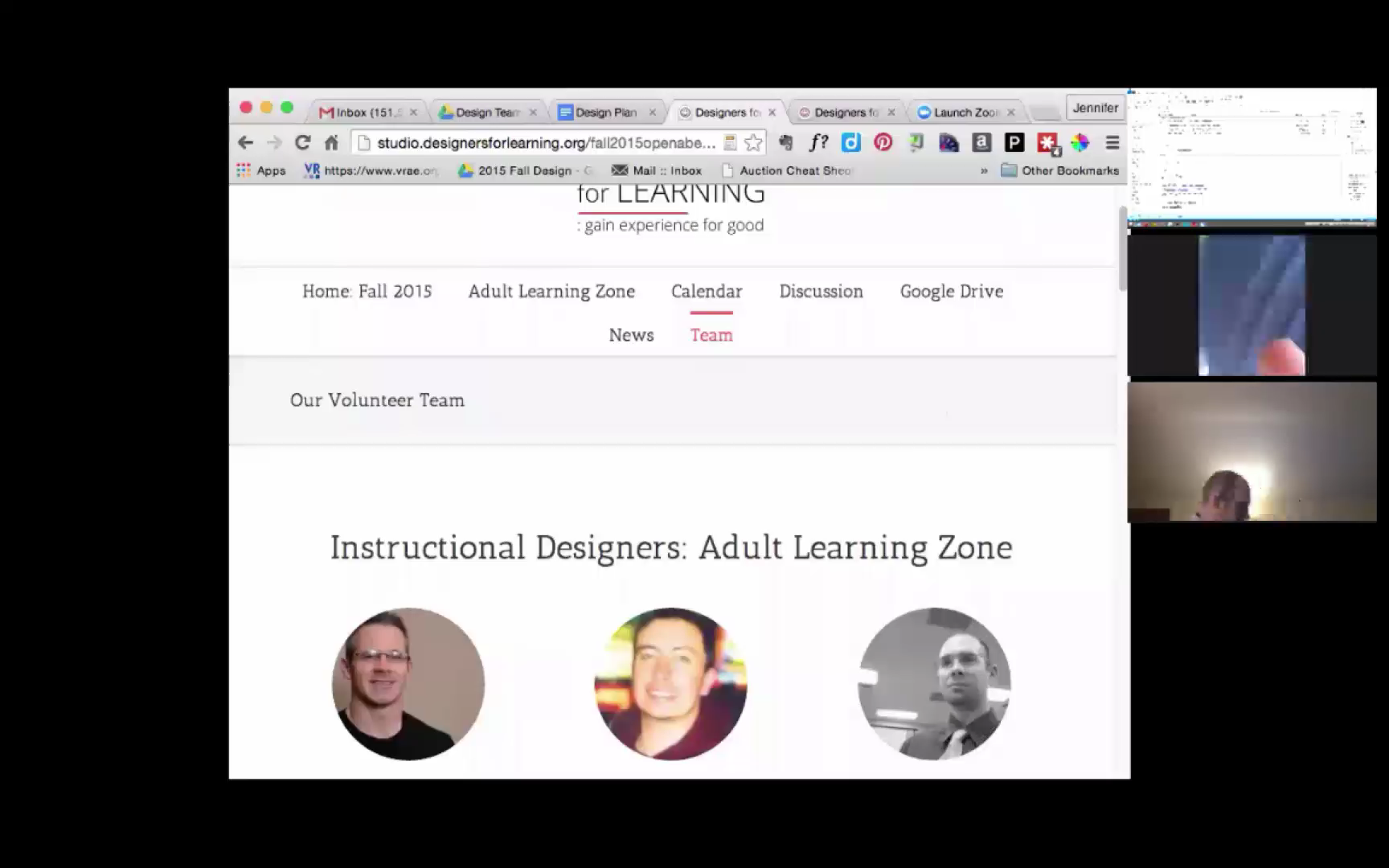Expand the bookmarks overflow chevron
Image resolution: width=1389 pixels, height=868 pixels.
(x=984, y=170)
